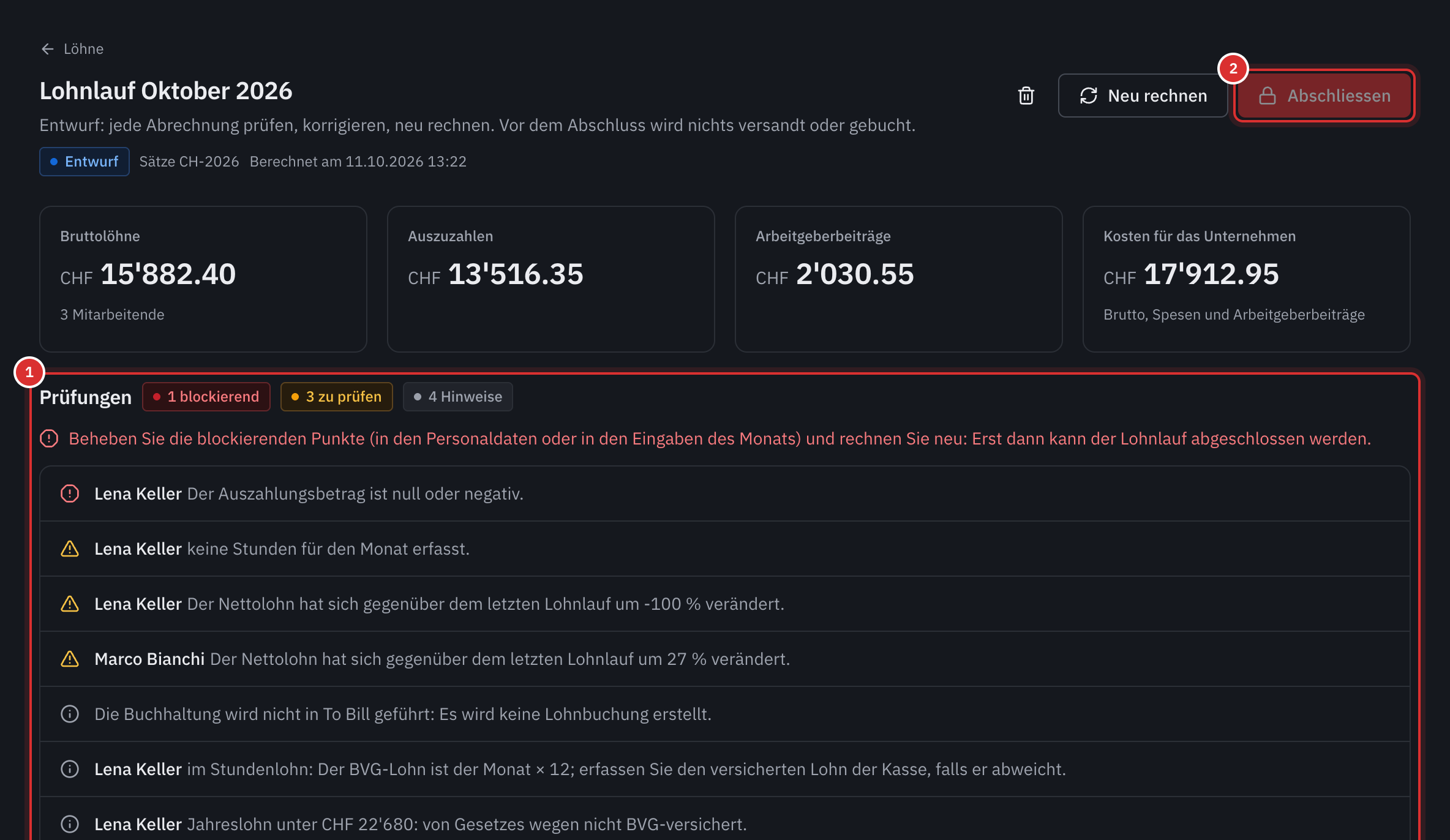Click alert icon before 'Beheben Sie die blockierenden Punkte'
This screenshot has width=1450, height=840.
click(49, 438)
